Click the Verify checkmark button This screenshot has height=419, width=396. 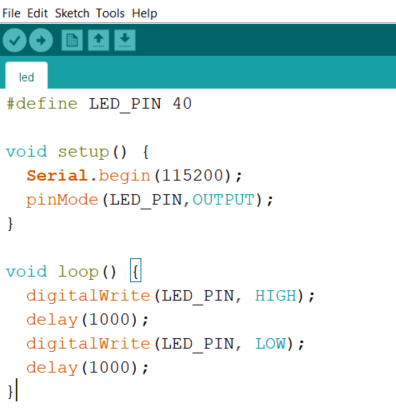[14, 40]
